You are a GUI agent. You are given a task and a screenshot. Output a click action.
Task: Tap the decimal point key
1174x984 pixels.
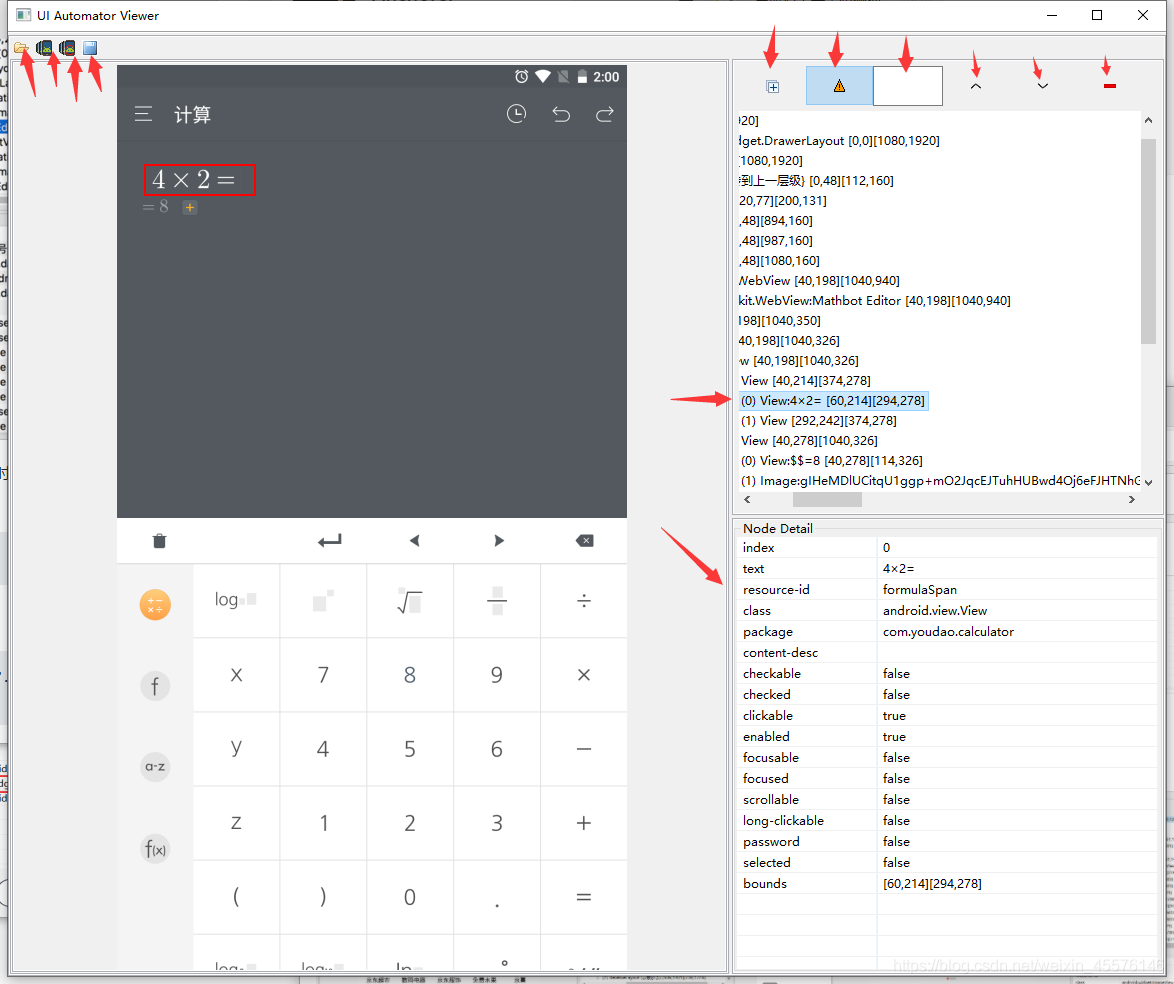click(x=497, y=897)
